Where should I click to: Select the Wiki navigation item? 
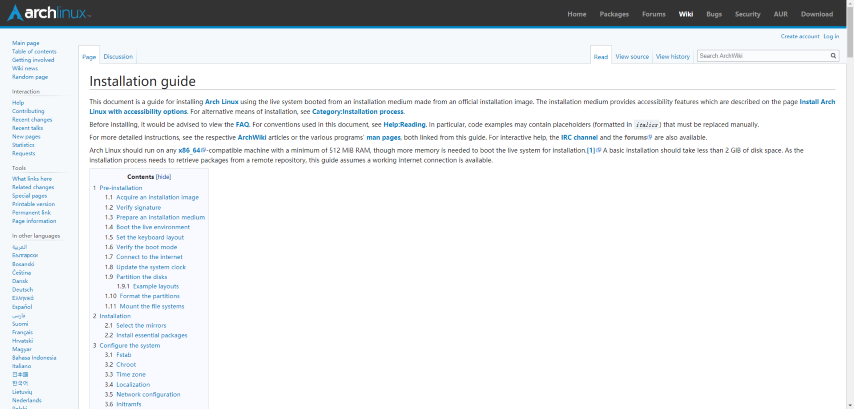click(686, 14)
